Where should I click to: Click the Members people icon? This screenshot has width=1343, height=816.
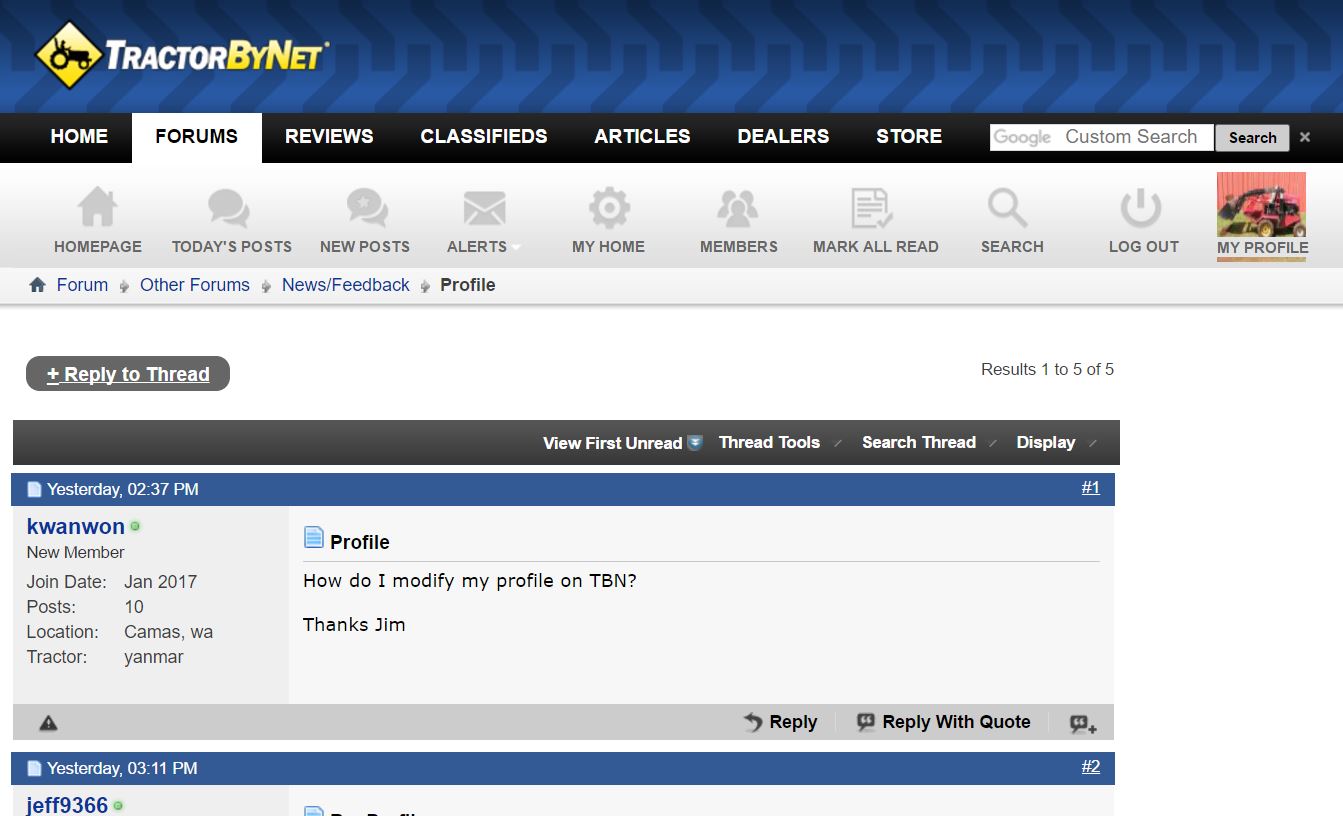[738, 209]
